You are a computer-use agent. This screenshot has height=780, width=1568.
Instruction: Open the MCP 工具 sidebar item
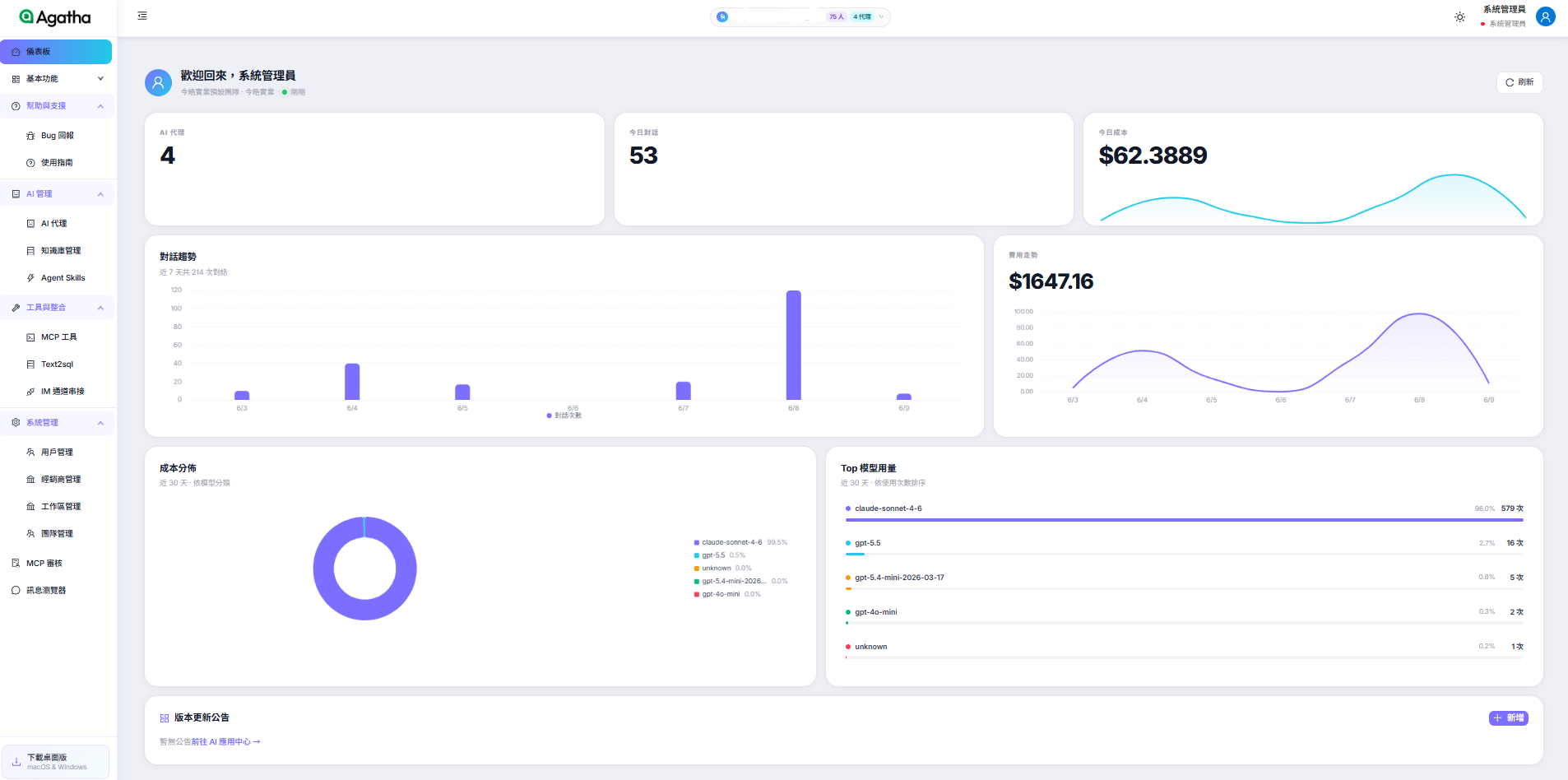click(58, 337)
